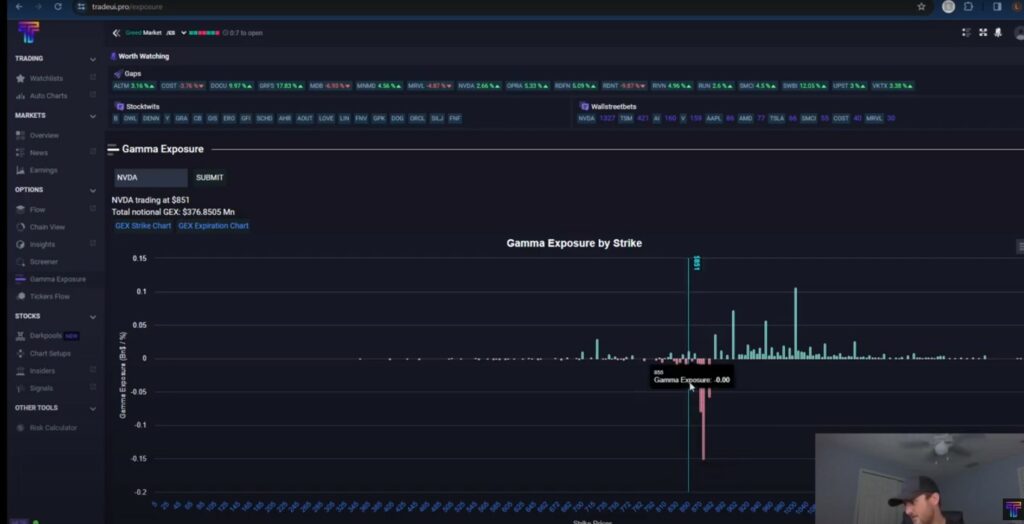This screenshot has width=1024, height=524.
Task: Click the AAPL ticker under Wallstreetbets
Action: [714, 119]
